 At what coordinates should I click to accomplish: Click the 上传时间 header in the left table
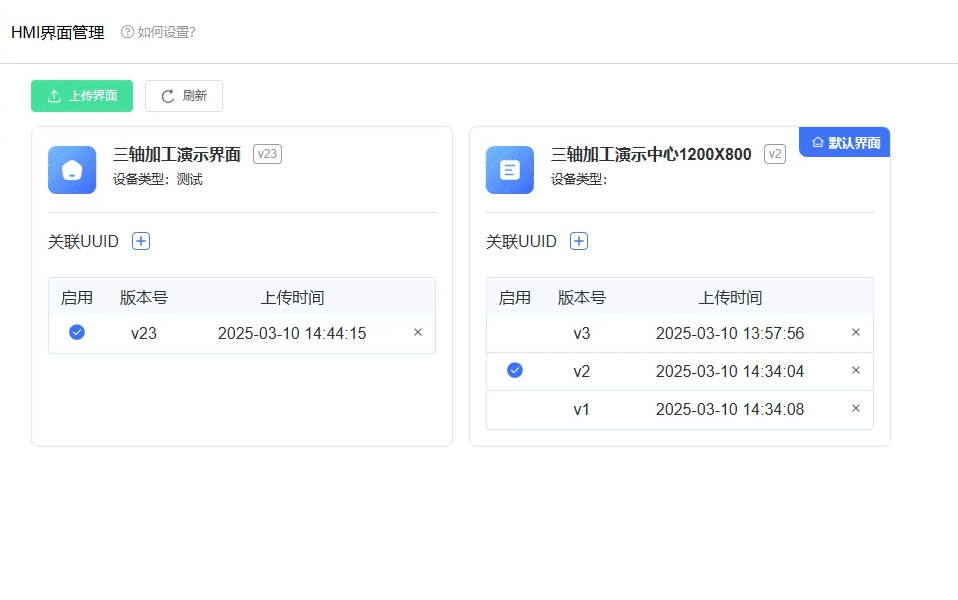point(292,297)
